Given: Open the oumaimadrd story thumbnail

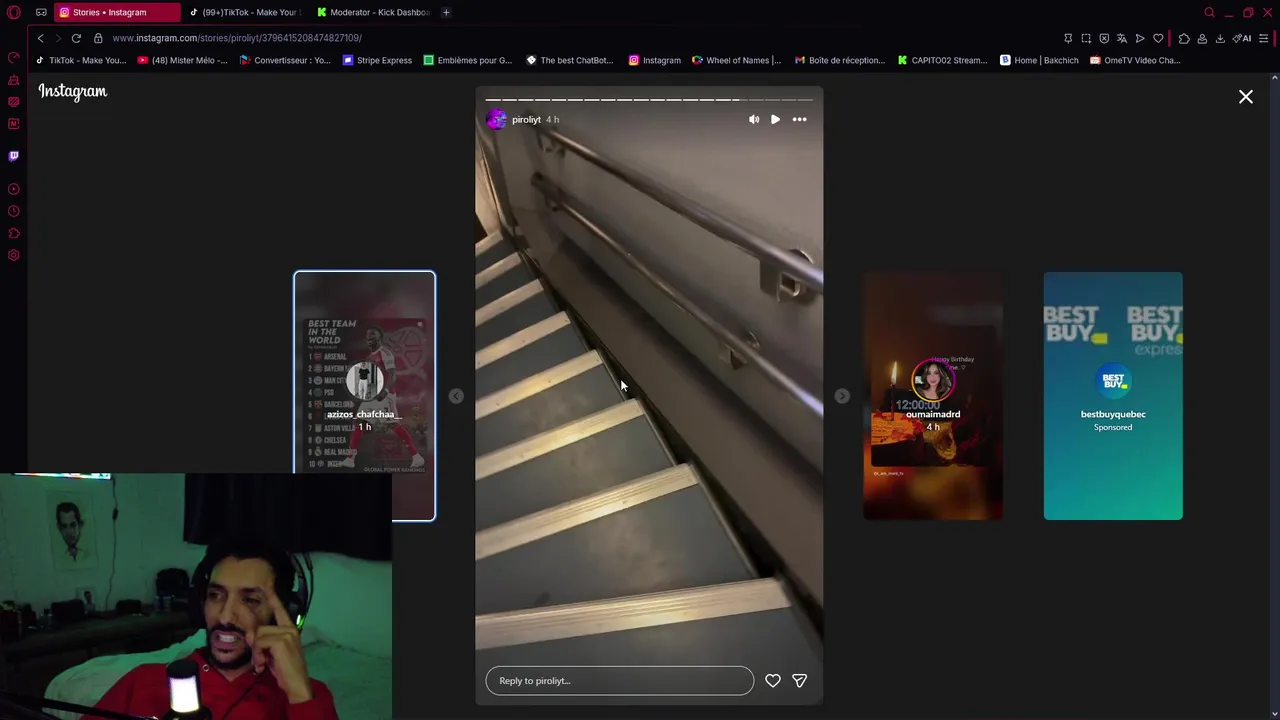Looking at the screenshot, I should [x=933, y=396].
